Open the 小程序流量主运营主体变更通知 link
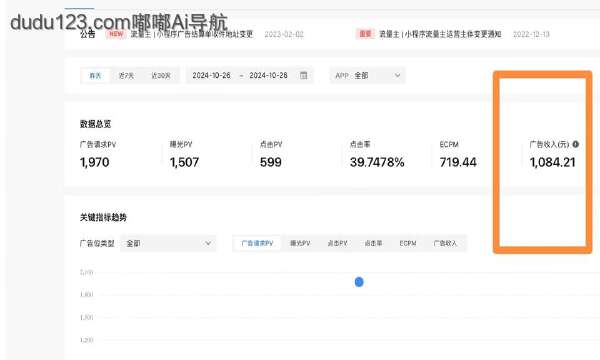 tap(440, 34)
